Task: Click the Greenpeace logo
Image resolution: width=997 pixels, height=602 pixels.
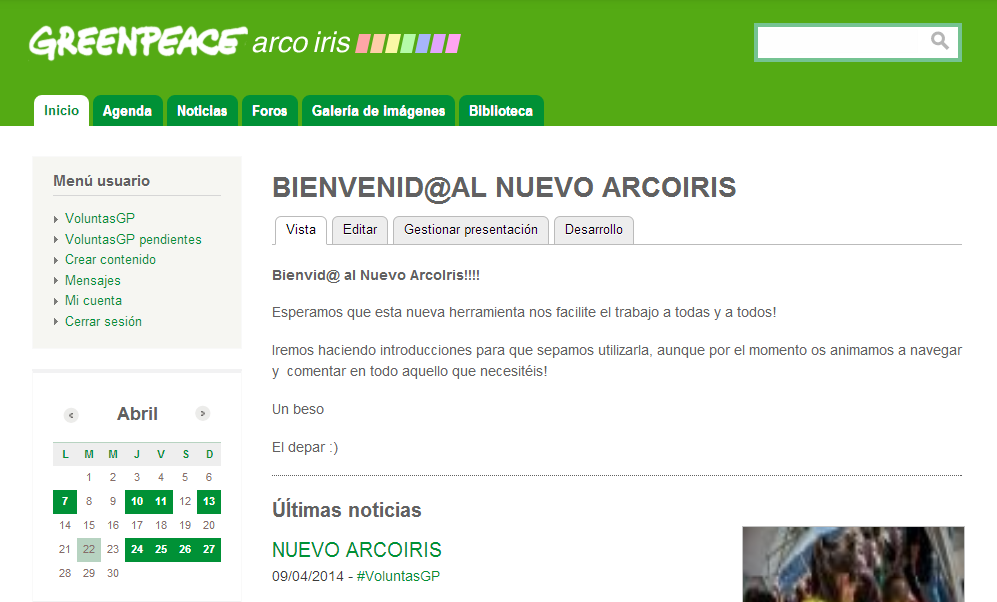Action: coord(138,43)
